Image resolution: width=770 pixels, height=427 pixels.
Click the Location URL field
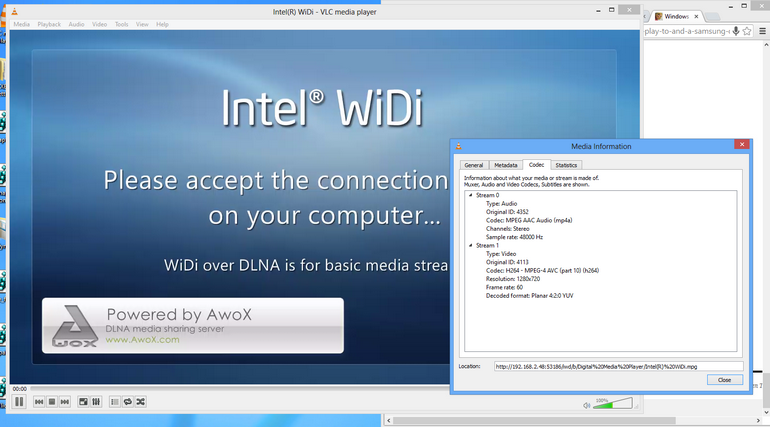(618, 367)
